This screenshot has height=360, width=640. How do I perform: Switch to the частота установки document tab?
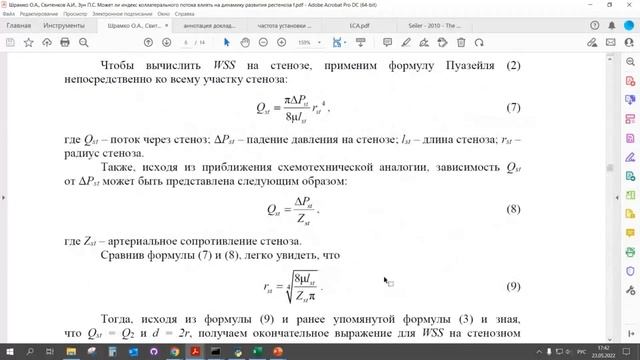[x=284, y=26]
